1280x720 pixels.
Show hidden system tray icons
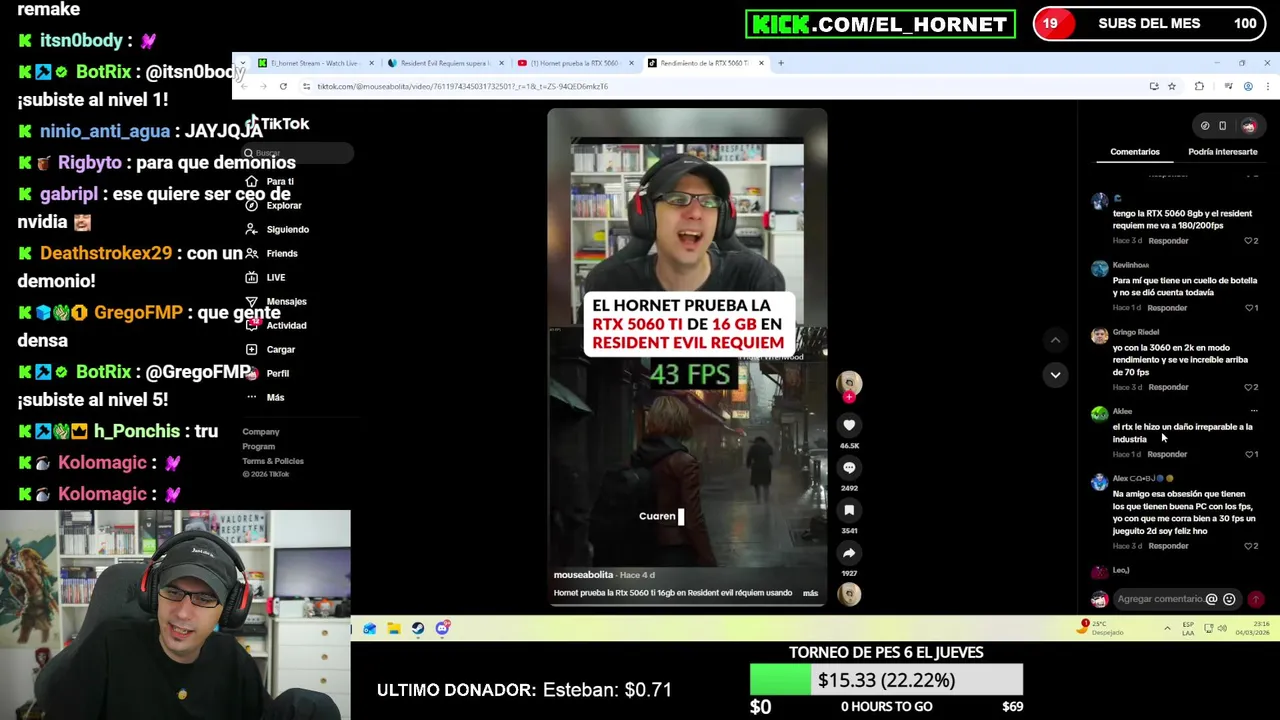click(1167, 628)
